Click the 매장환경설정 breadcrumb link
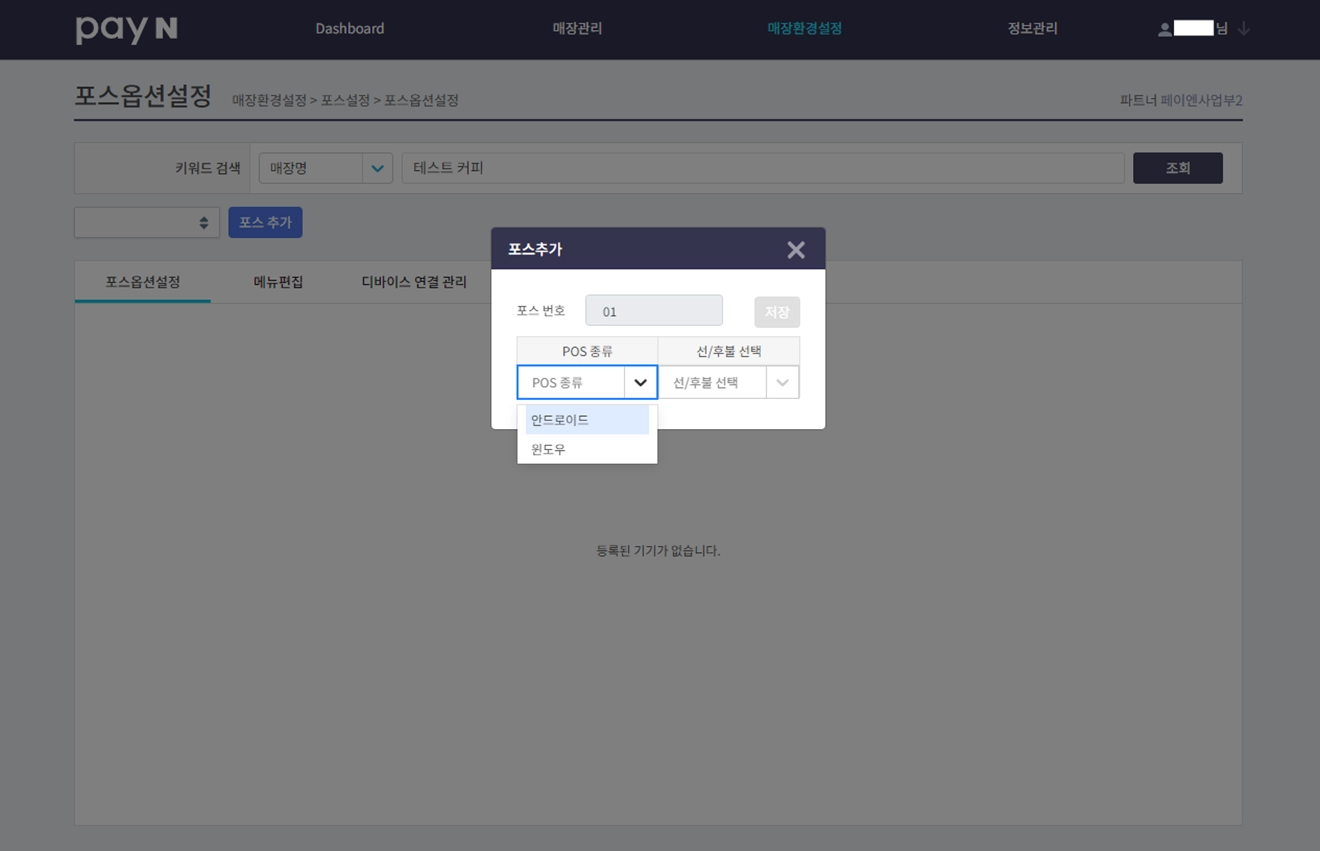The height and width of the screenshot is (851, 1320). coord(269,101)
